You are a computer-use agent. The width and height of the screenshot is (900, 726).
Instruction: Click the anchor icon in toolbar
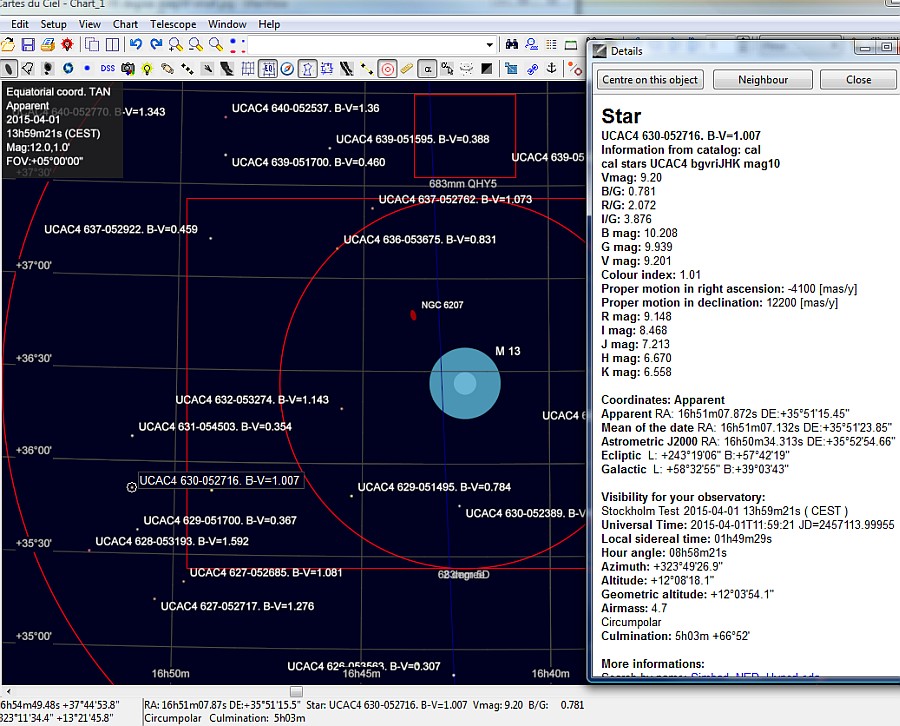pyautogui.click(x=551, y=68)
